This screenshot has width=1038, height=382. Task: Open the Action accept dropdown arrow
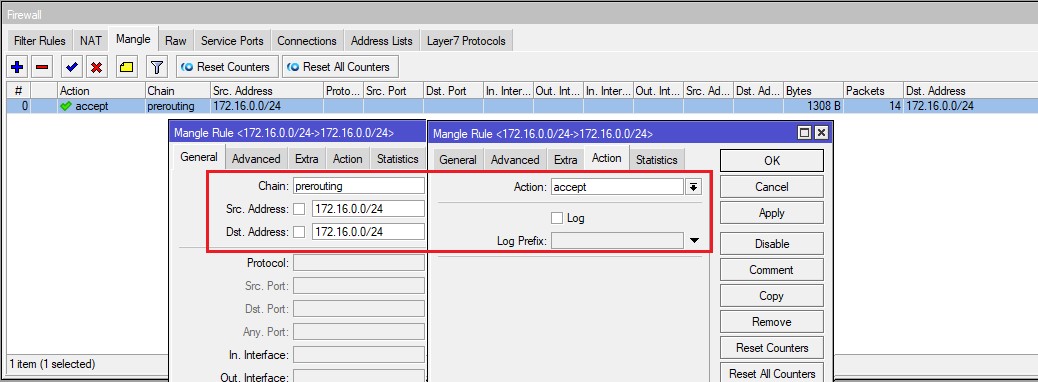[x=693, y=187]
